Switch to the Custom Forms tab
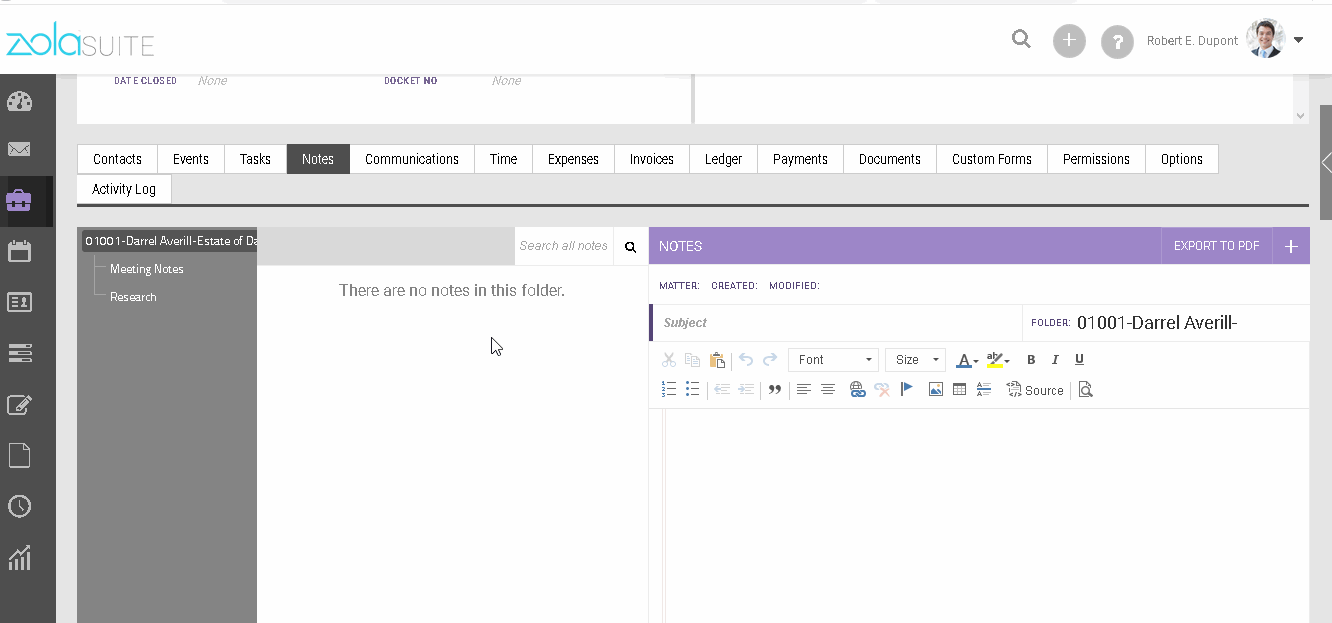Image resolution: width=1332 pixels, height=623 pixels. pyautogui.click(x=992, y=159)
